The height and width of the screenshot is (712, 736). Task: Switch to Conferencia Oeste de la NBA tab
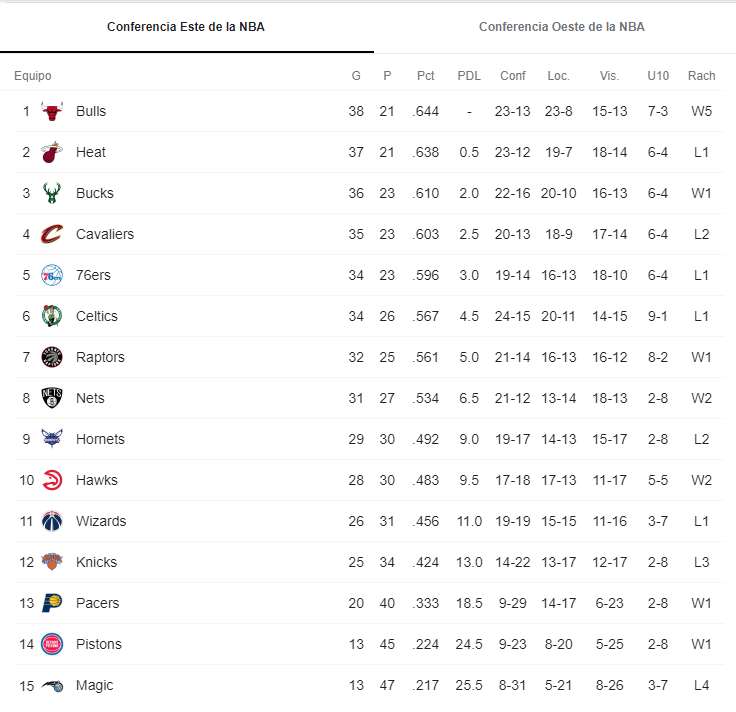click(x=561, y=27)
